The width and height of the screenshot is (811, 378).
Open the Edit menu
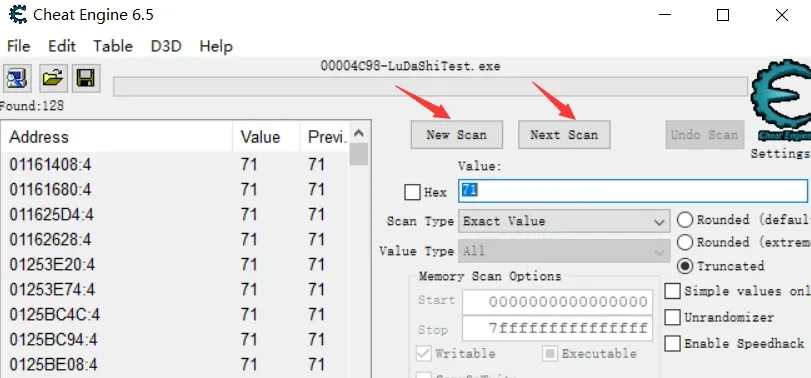point(62,46)
